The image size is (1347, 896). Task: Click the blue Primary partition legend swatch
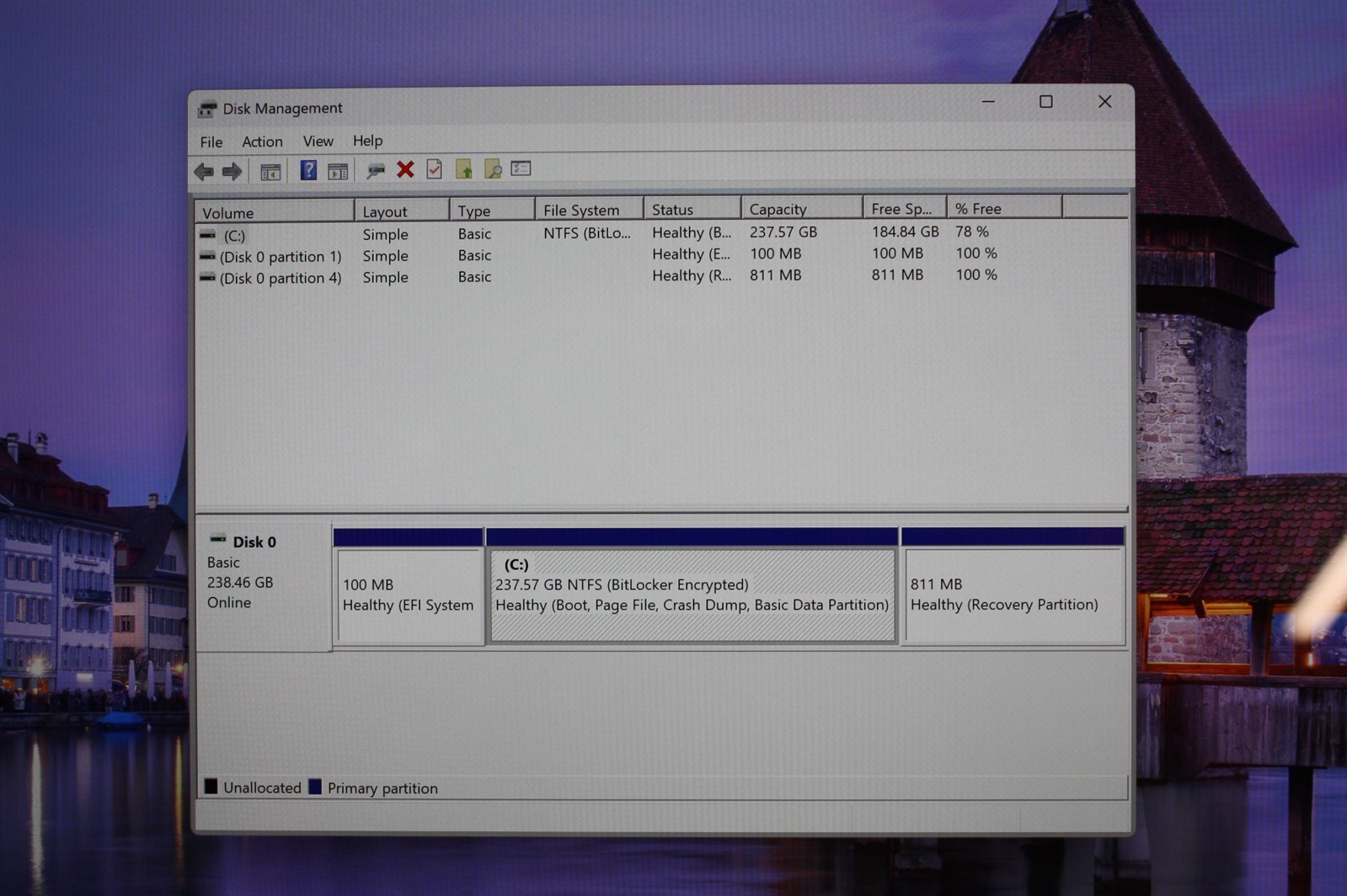(315, 787)
